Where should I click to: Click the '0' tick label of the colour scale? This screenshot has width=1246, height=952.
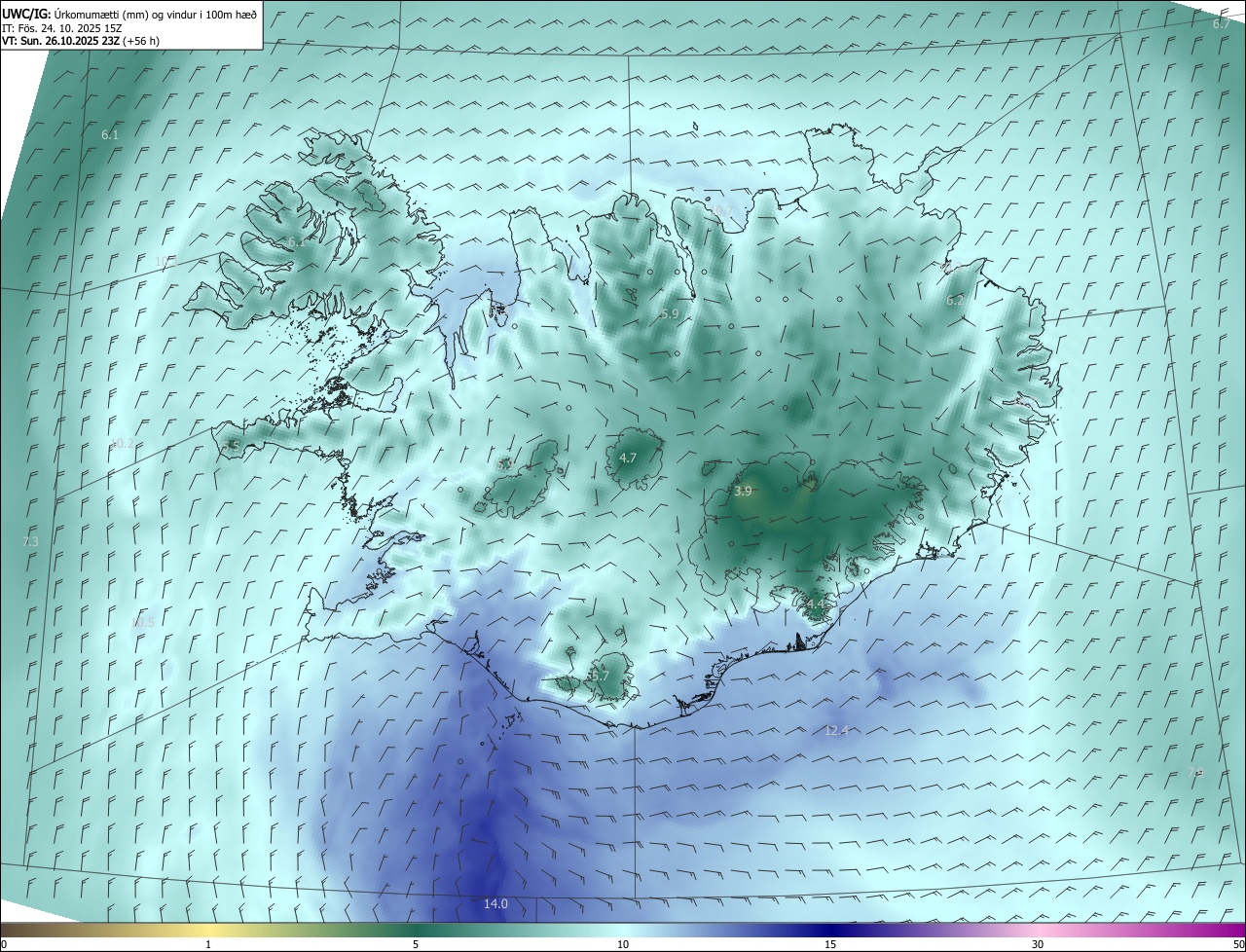click(4, 944)
